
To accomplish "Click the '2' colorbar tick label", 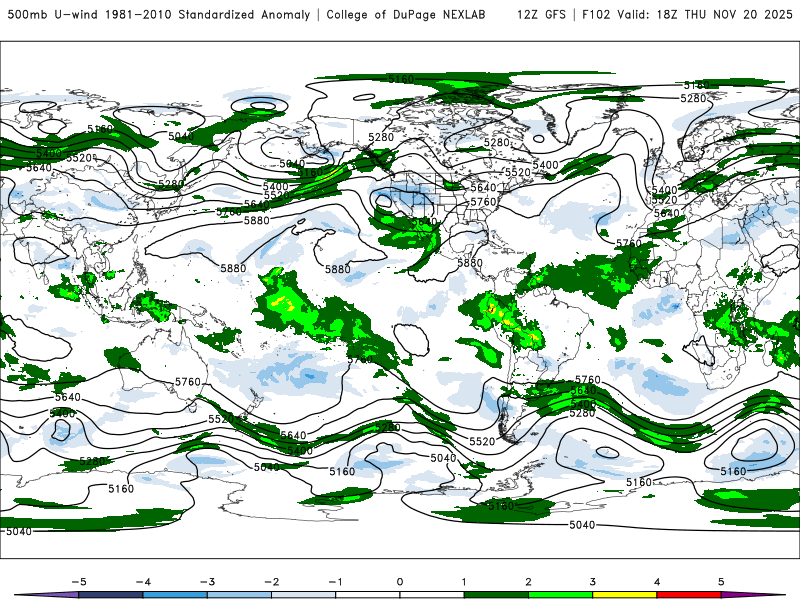I will (529, 582).
